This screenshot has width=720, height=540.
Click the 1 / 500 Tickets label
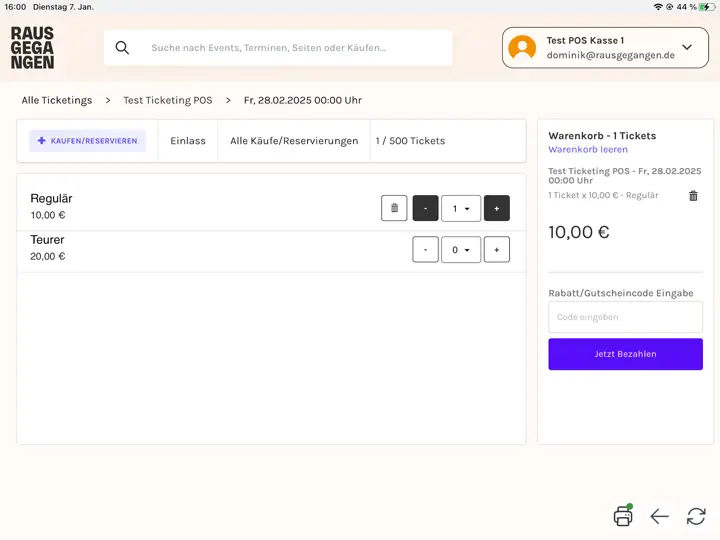pyautogui.click(x=410, y=141)
